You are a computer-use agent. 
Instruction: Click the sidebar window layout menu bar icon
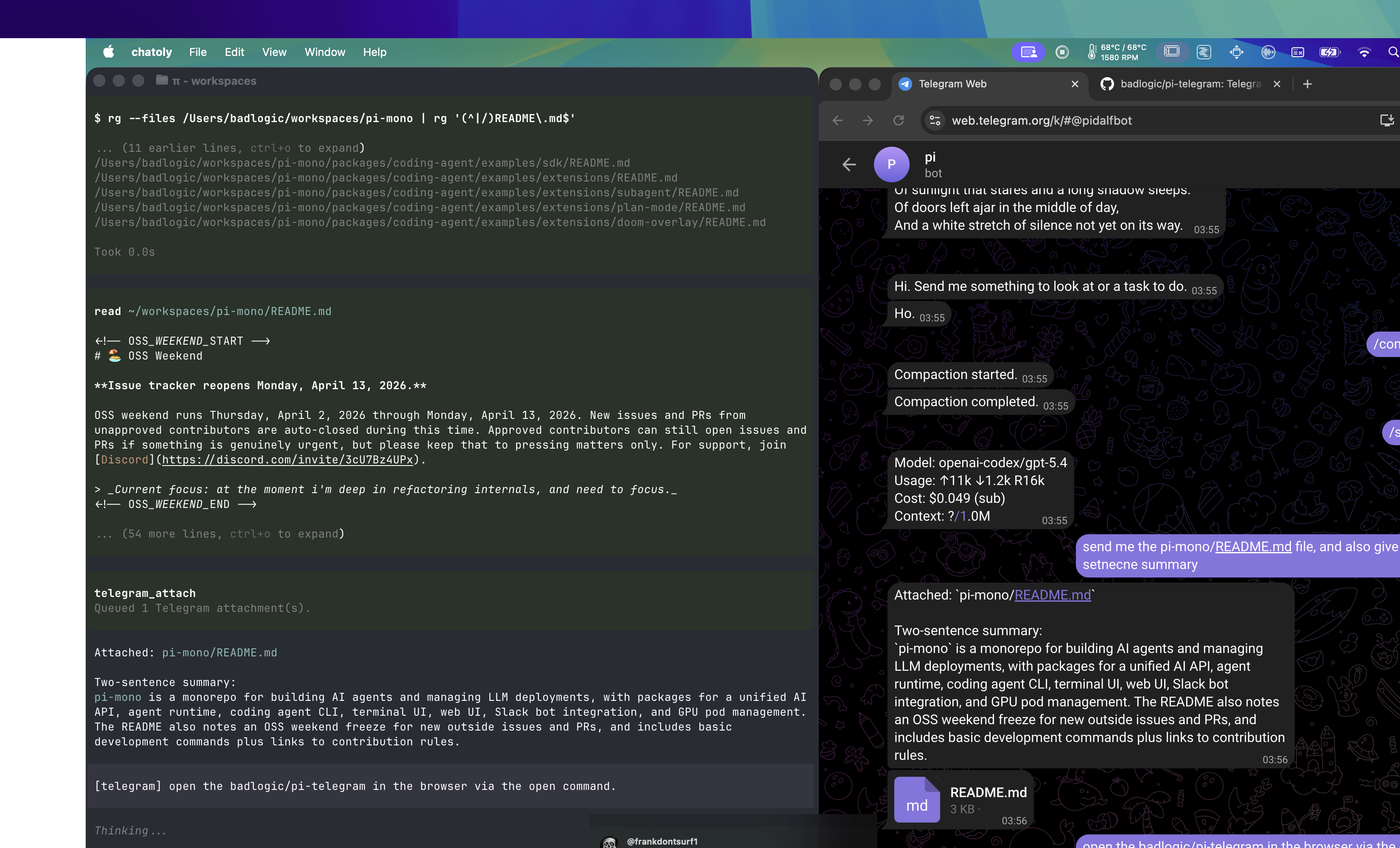1172,52
